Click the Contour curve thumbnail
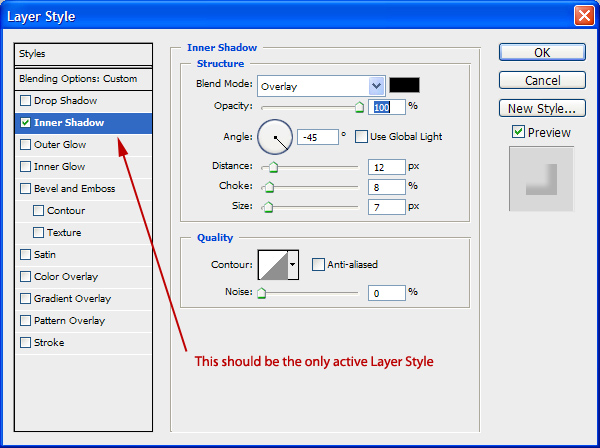600x448 pixels. (272, 264)
